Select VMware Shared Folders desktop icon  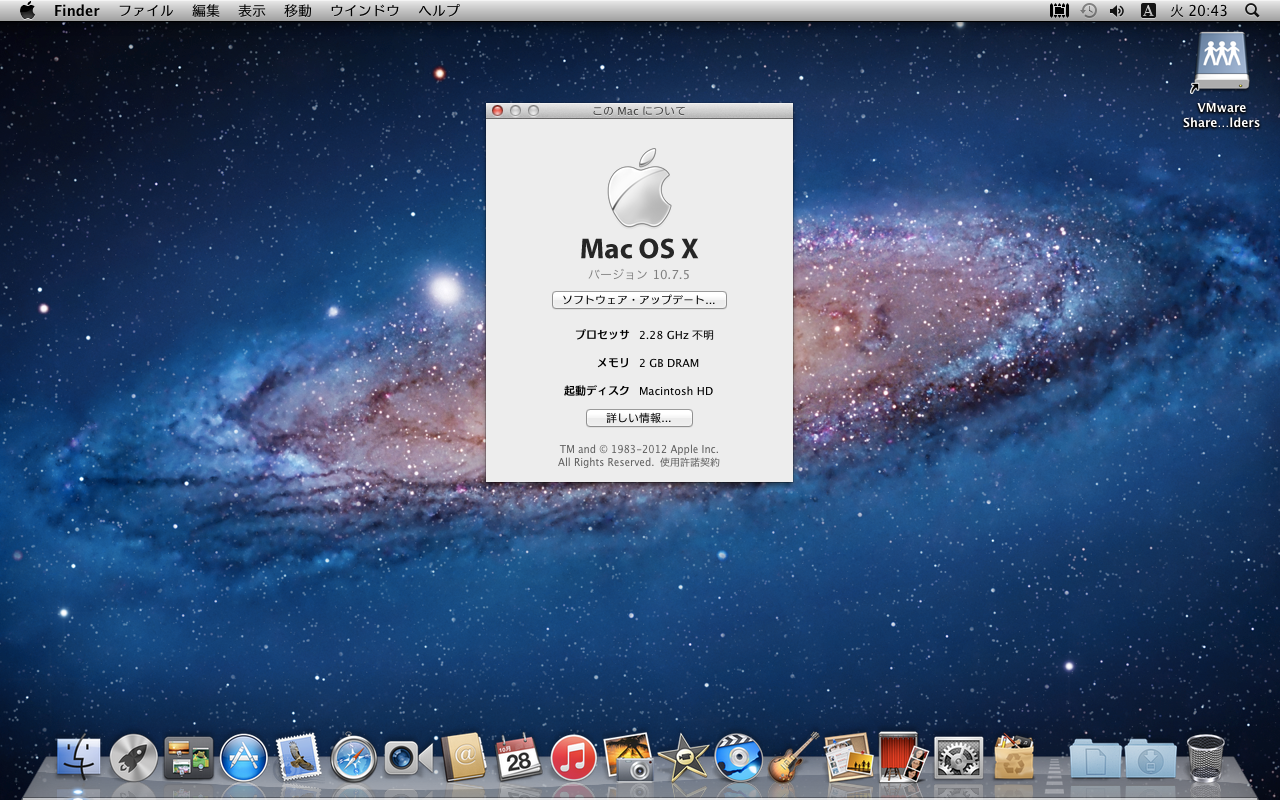pos(1221,80)
